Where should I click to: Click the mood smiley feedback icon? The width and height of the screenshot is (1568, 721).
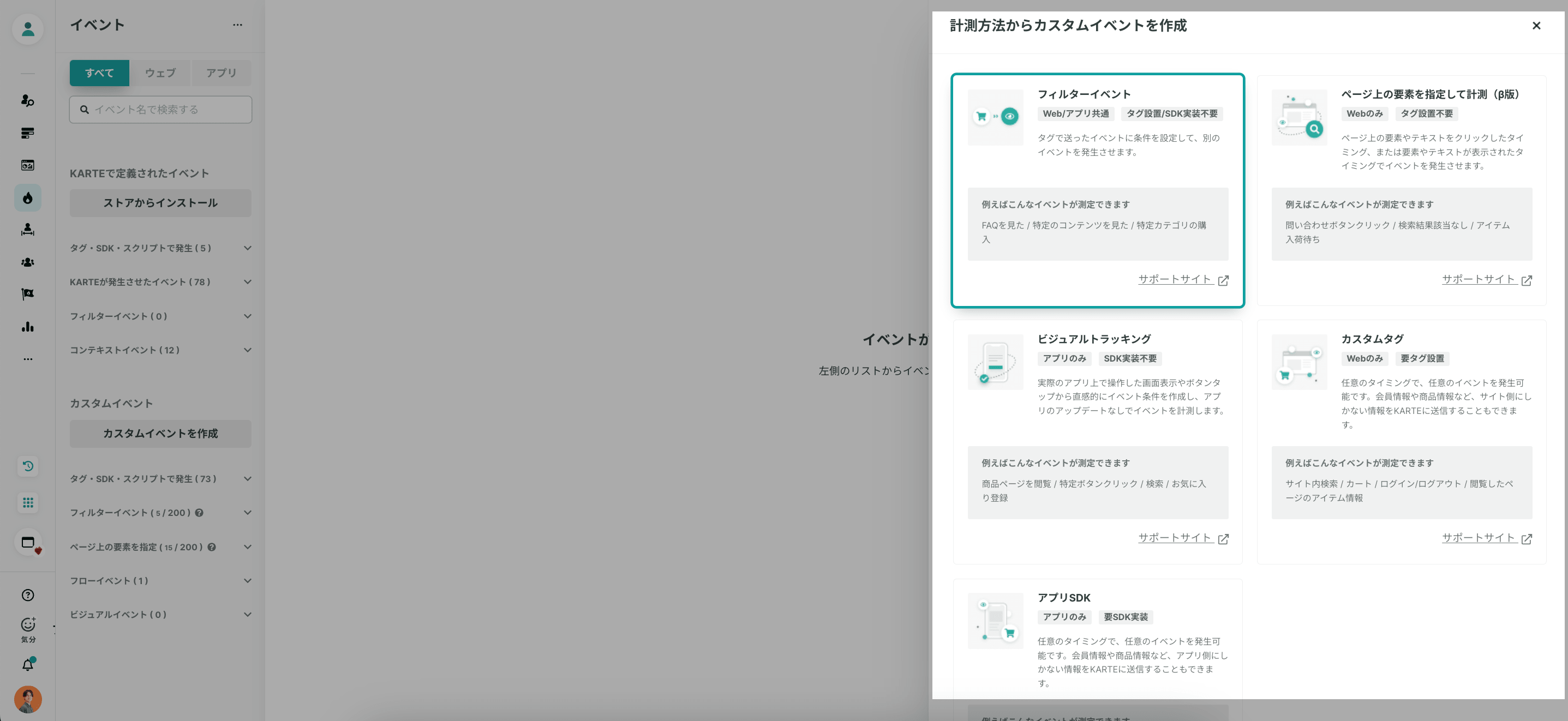tap(28, 629)
